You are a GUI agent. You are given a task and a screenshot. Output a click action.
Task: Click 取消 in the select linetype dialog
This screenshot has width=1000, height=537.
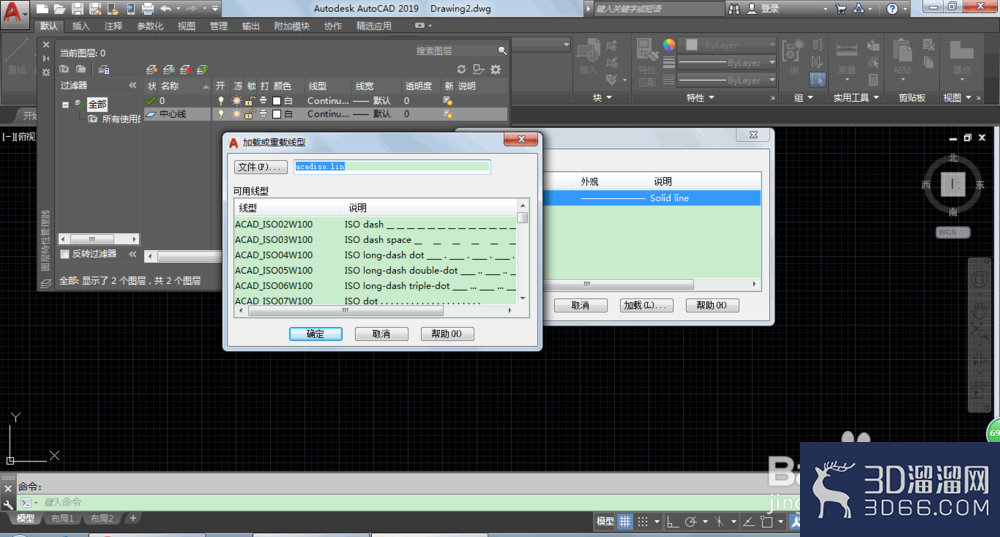click(580, 305)
